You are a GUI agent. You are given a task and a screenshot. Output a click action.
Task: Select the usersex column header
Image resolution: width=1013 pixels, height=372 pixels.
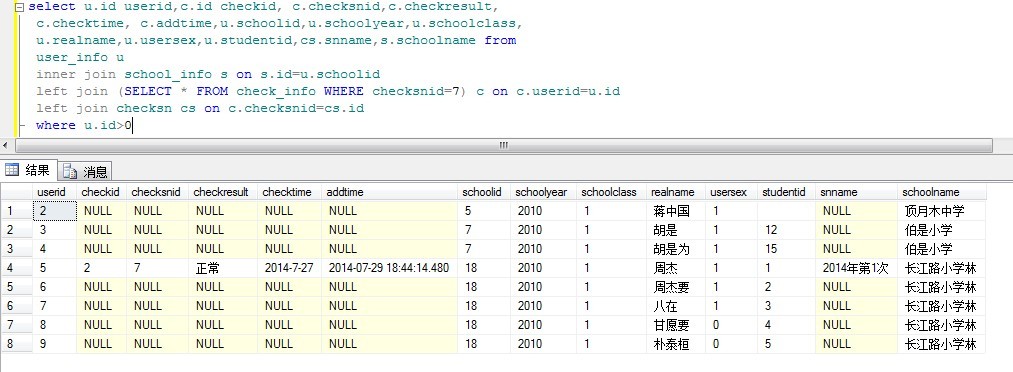(x=731, y=192)
